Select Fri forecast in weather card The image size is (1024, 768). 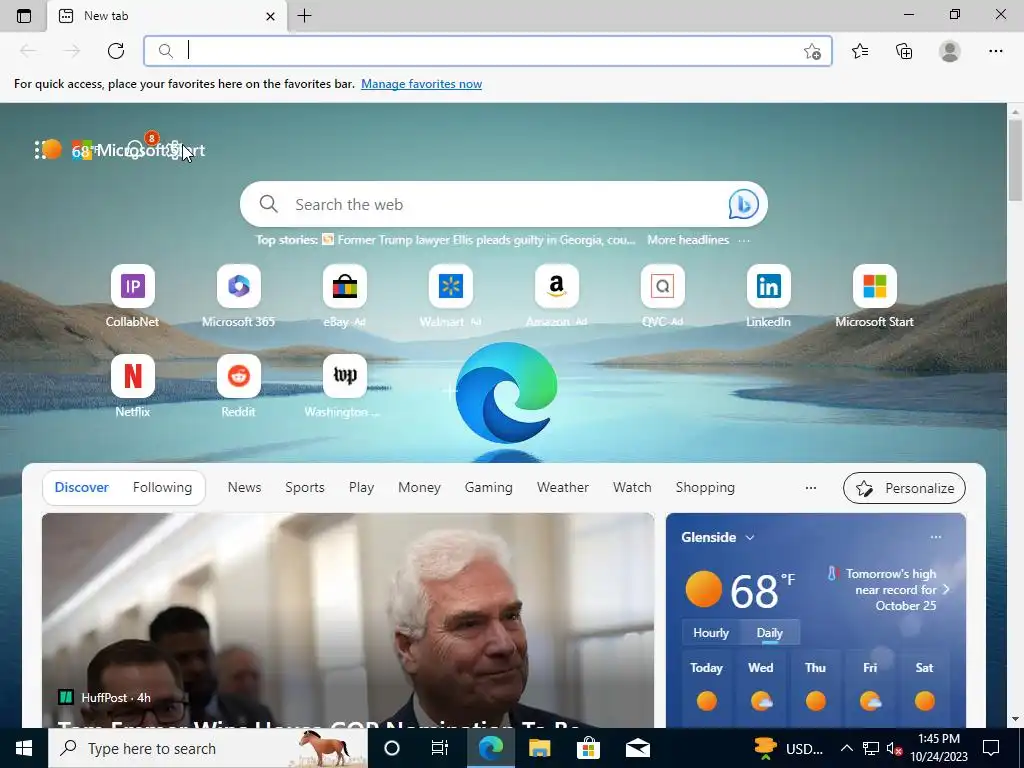coord(870,689)
